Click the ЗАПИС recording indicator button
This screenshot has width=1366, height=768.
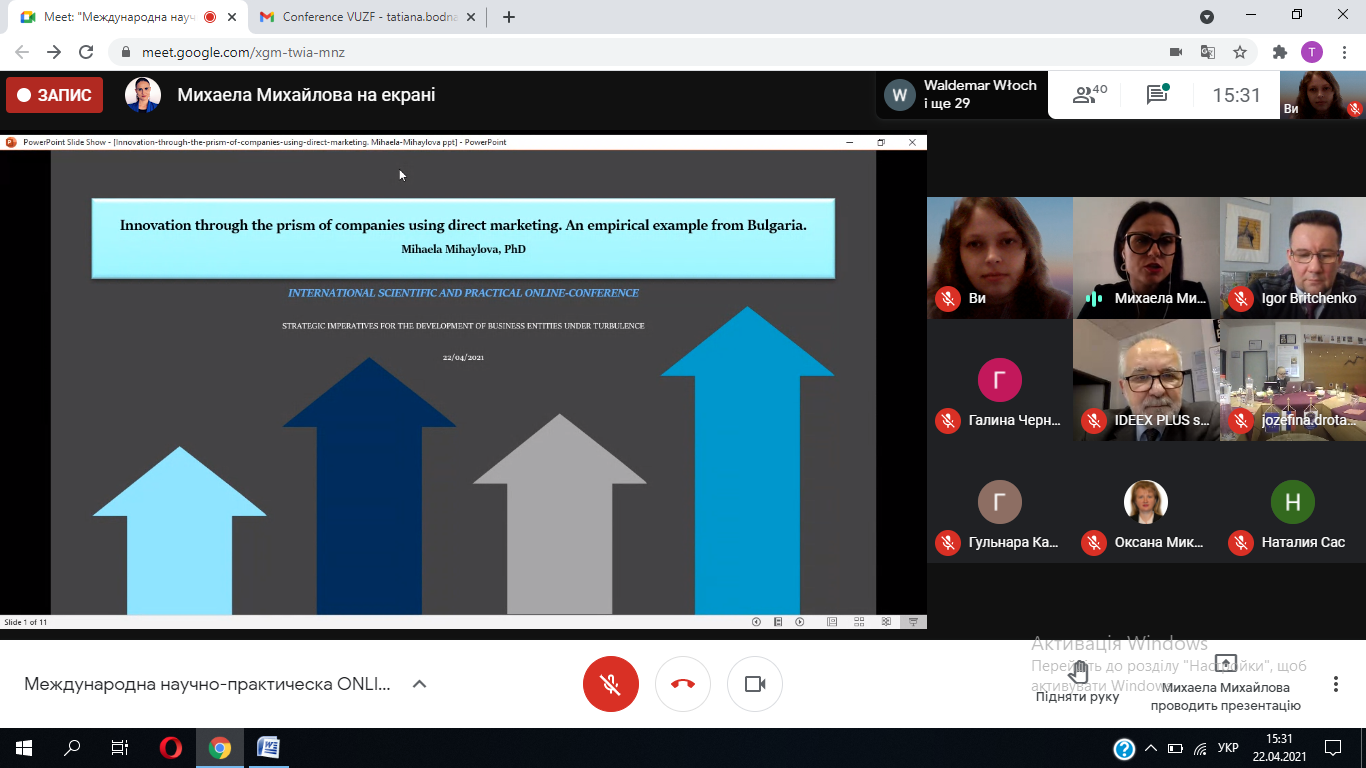pos(54,95)
